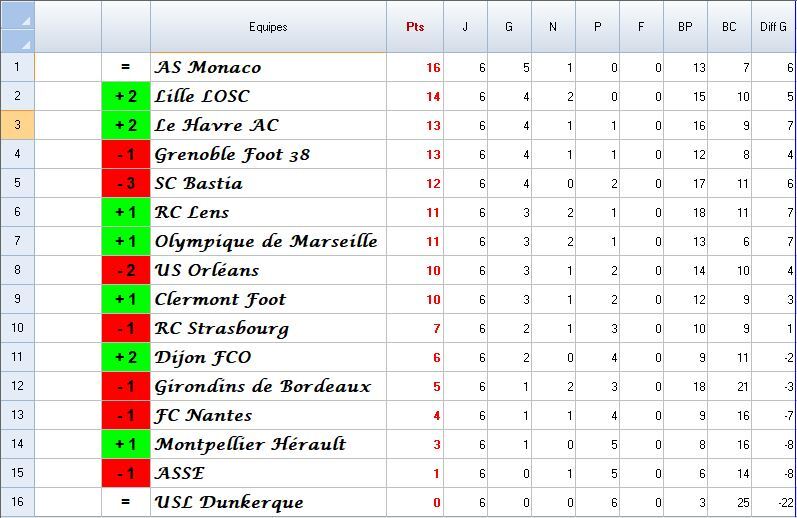Select the Diff G column header
The width and height of the screenshot is (797, 518).
click(773, 27)
